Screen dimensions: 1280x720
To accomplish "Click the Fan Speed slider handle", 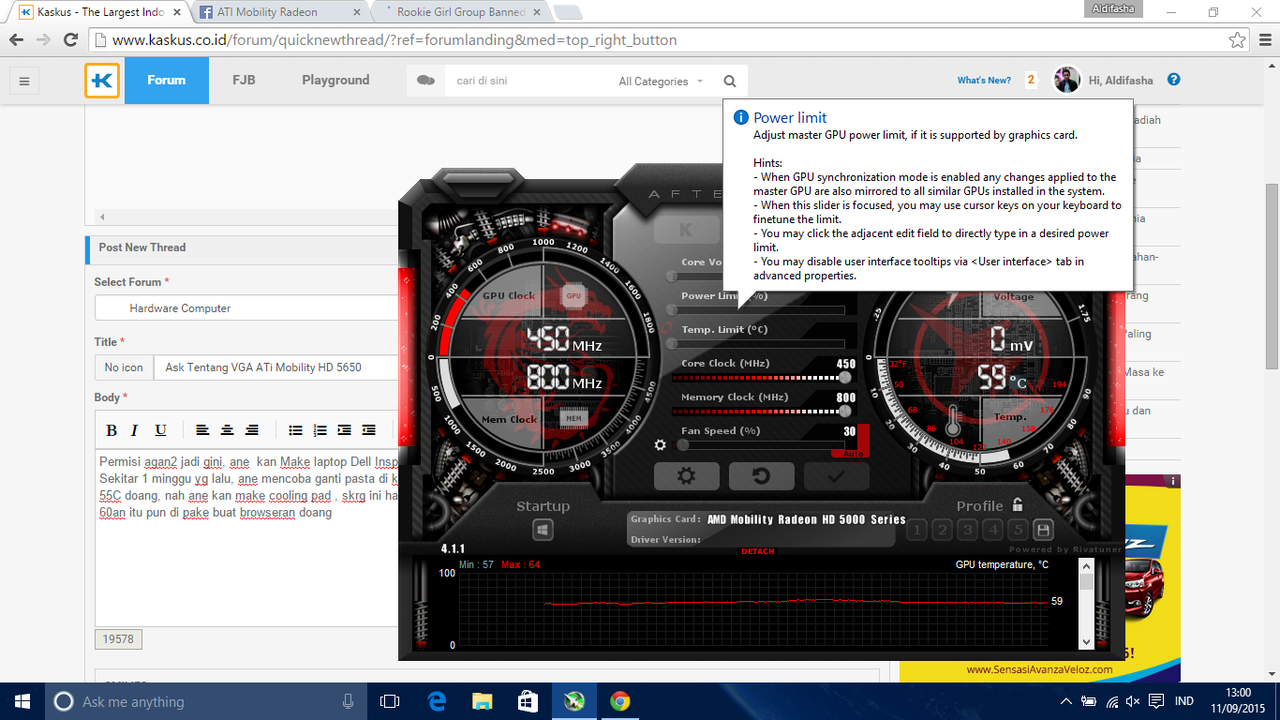I will point(682,445).
